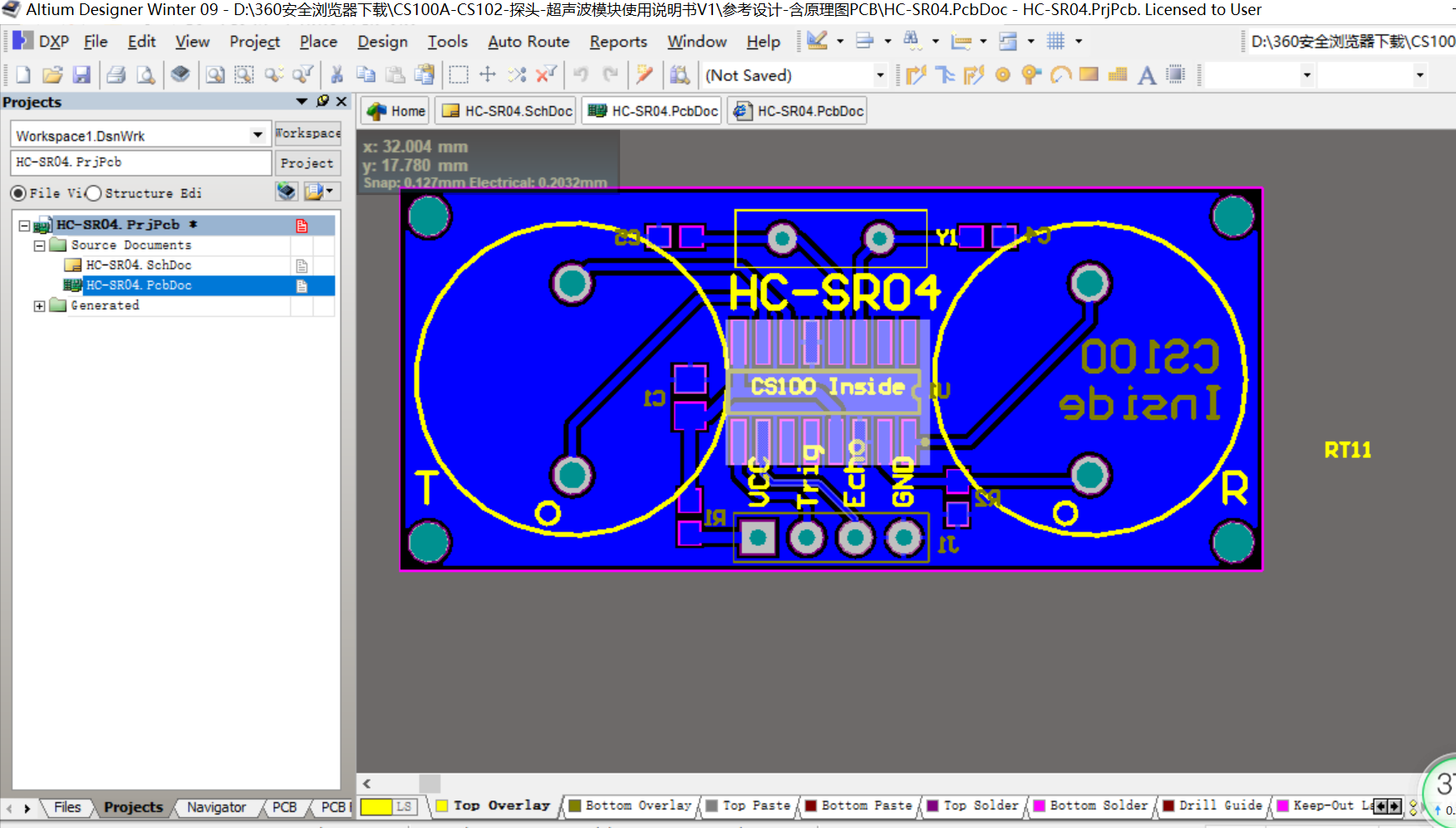Click the Clear Filter icon
This screenshot has height=828, width=1456.
click(546, 75)
